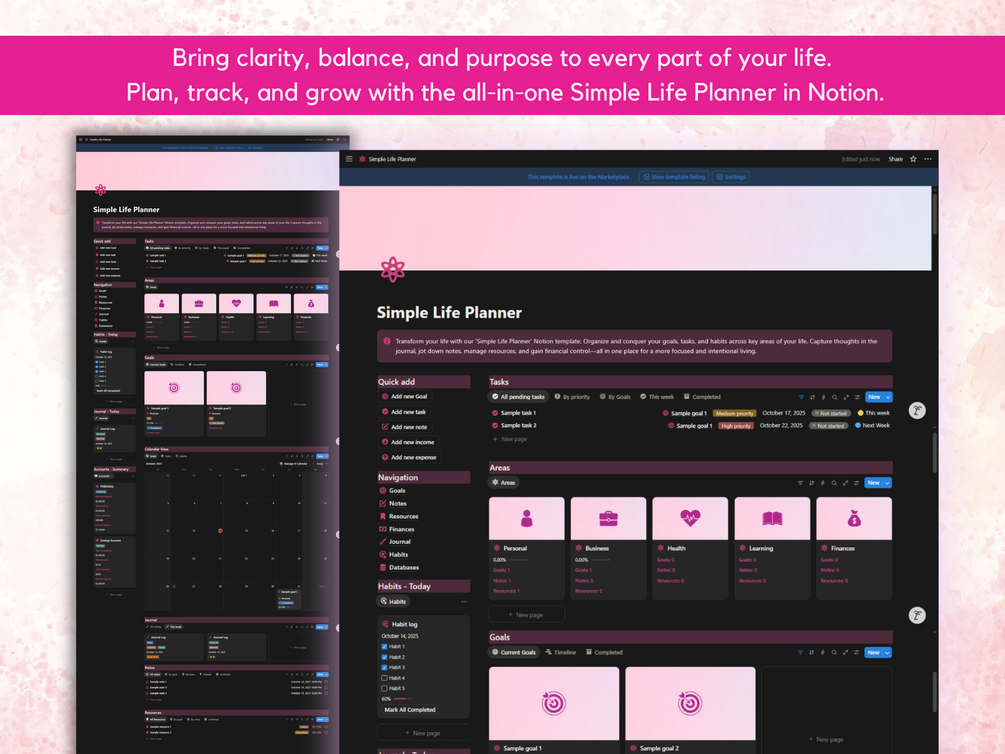Filter the Areas database
Screen dimensions: 1005x754
(x=800, y=483)
